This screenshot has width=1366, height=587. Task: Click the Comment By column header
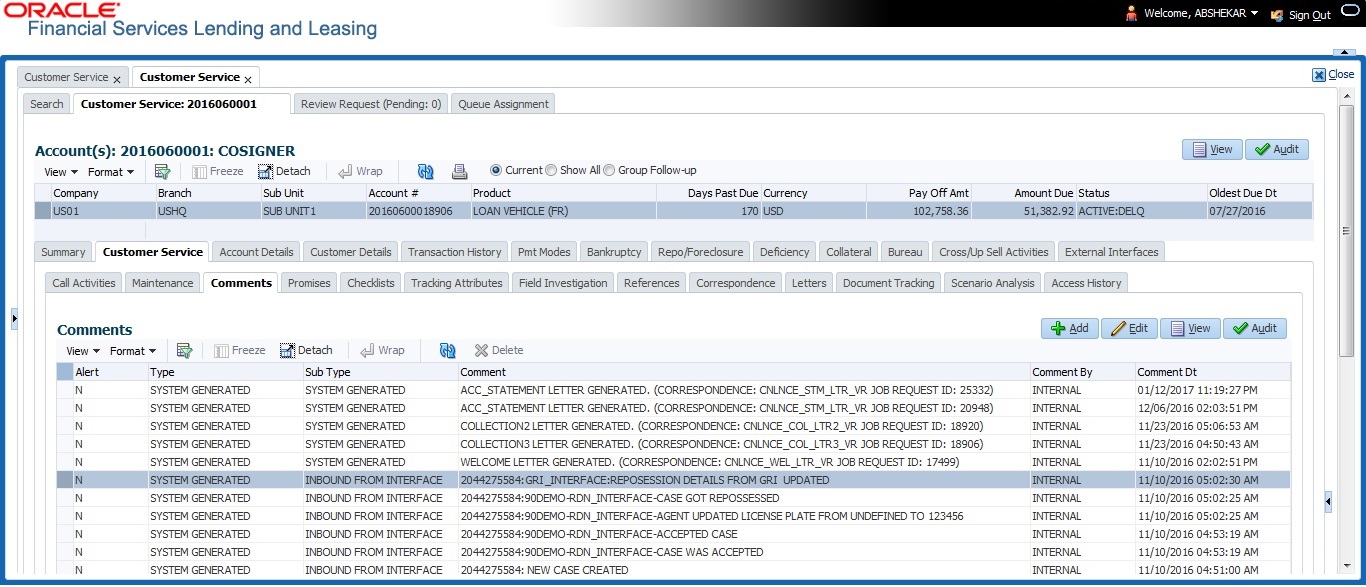1082,372
